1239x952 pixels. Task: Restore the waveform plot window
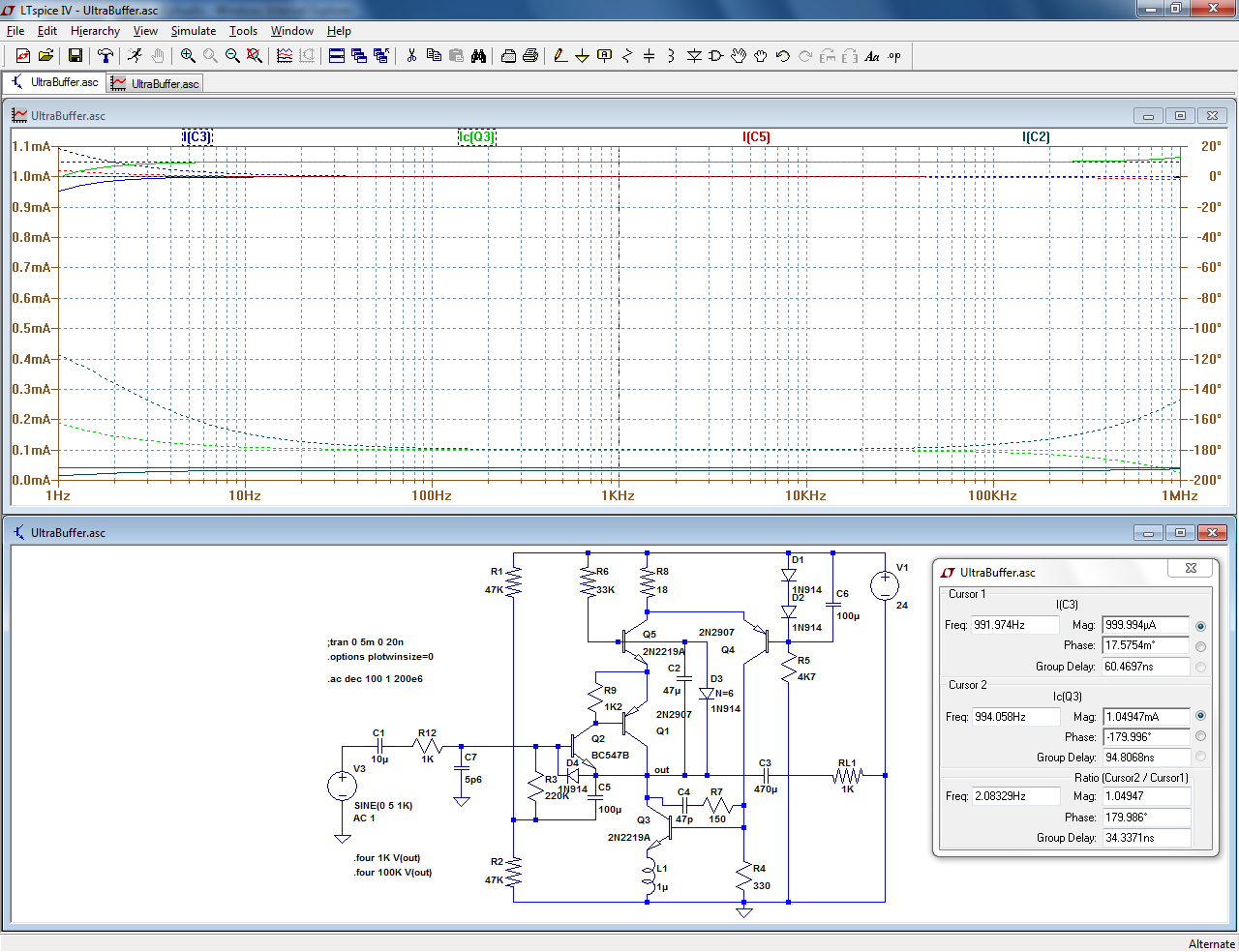pyautogui.click(x=1180, y=115)
